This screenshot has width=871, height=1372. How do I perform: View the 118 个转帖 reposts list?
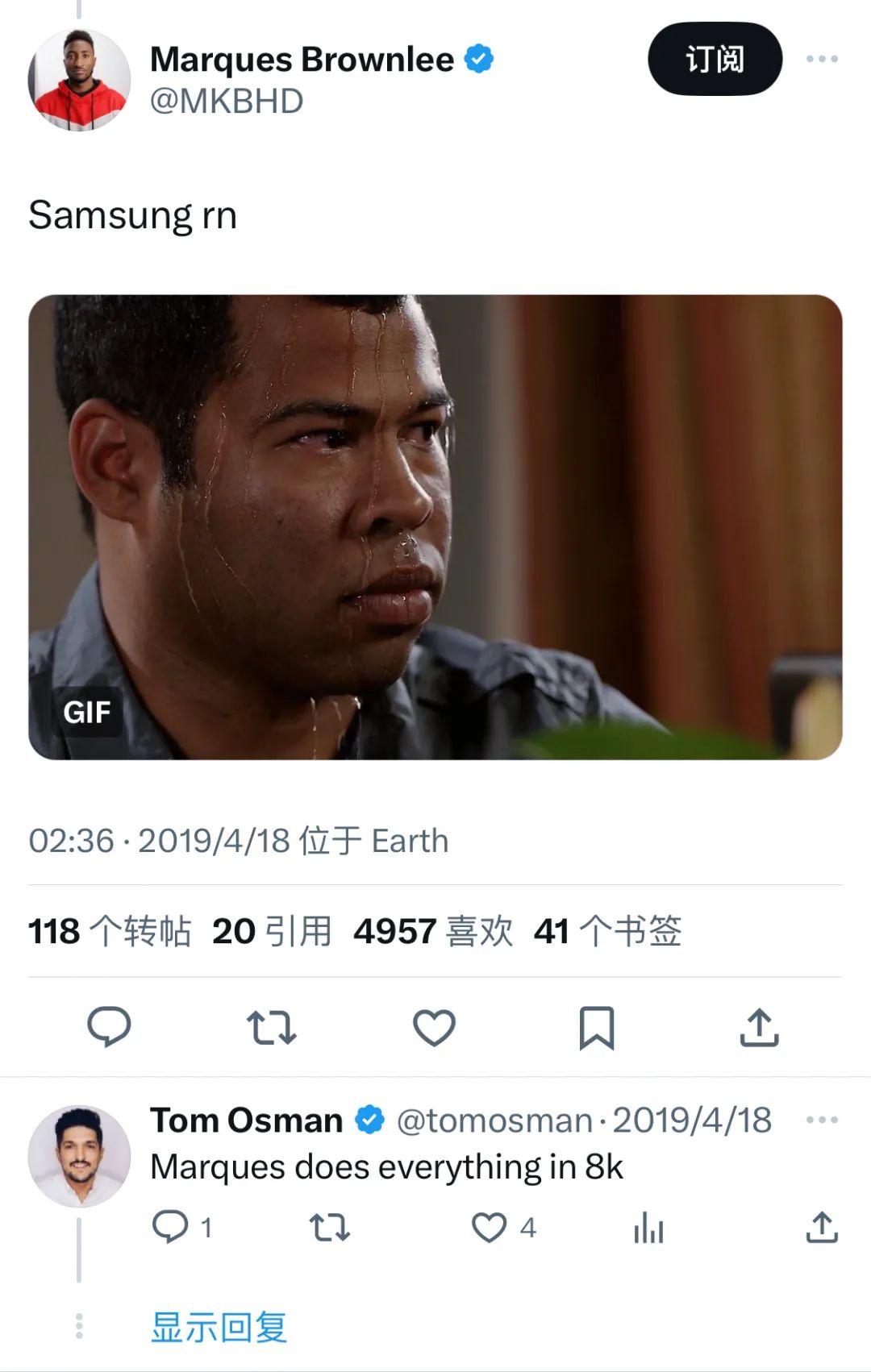[x=110, y=931]
